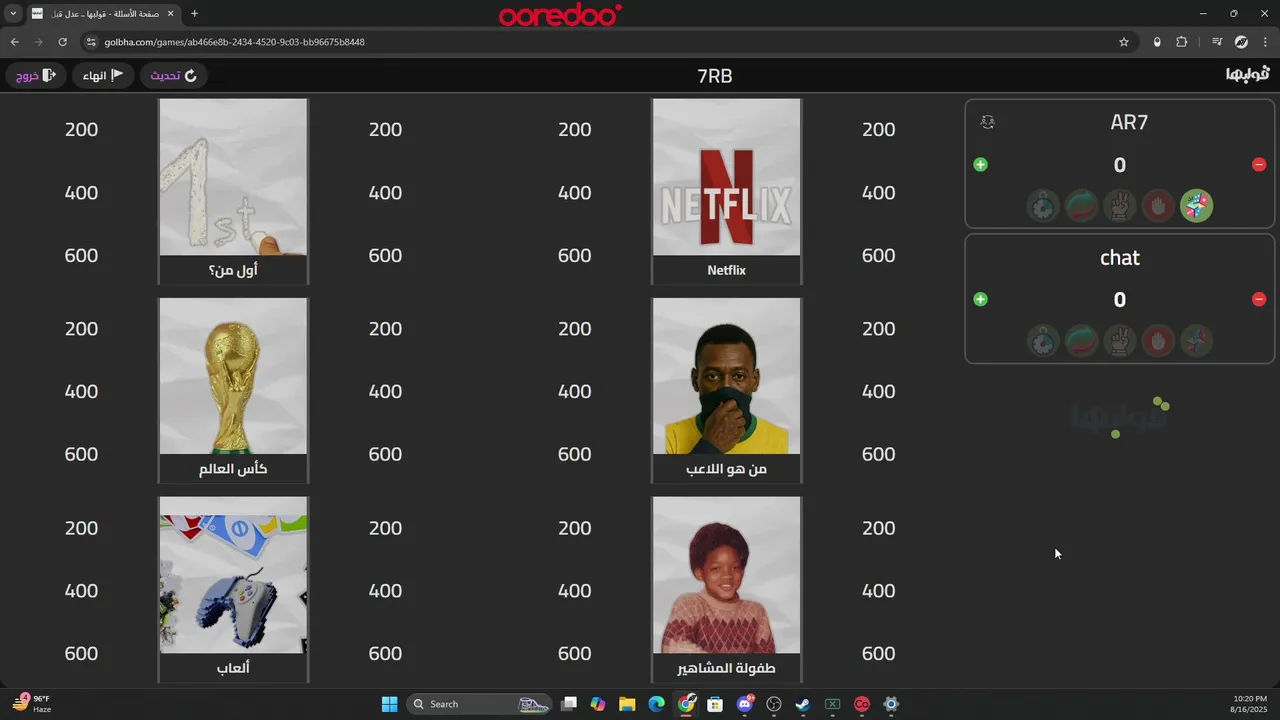Use chat team's stop hand lifeline icon
1280x720 pixels.
point(1158,341)
